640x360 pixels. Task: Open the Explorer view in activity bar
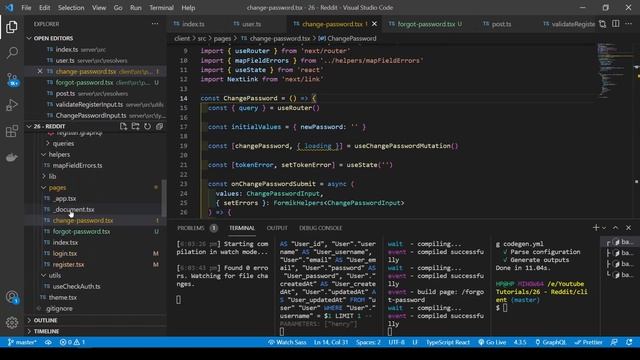pyautogui.click(x=12, y=27)
